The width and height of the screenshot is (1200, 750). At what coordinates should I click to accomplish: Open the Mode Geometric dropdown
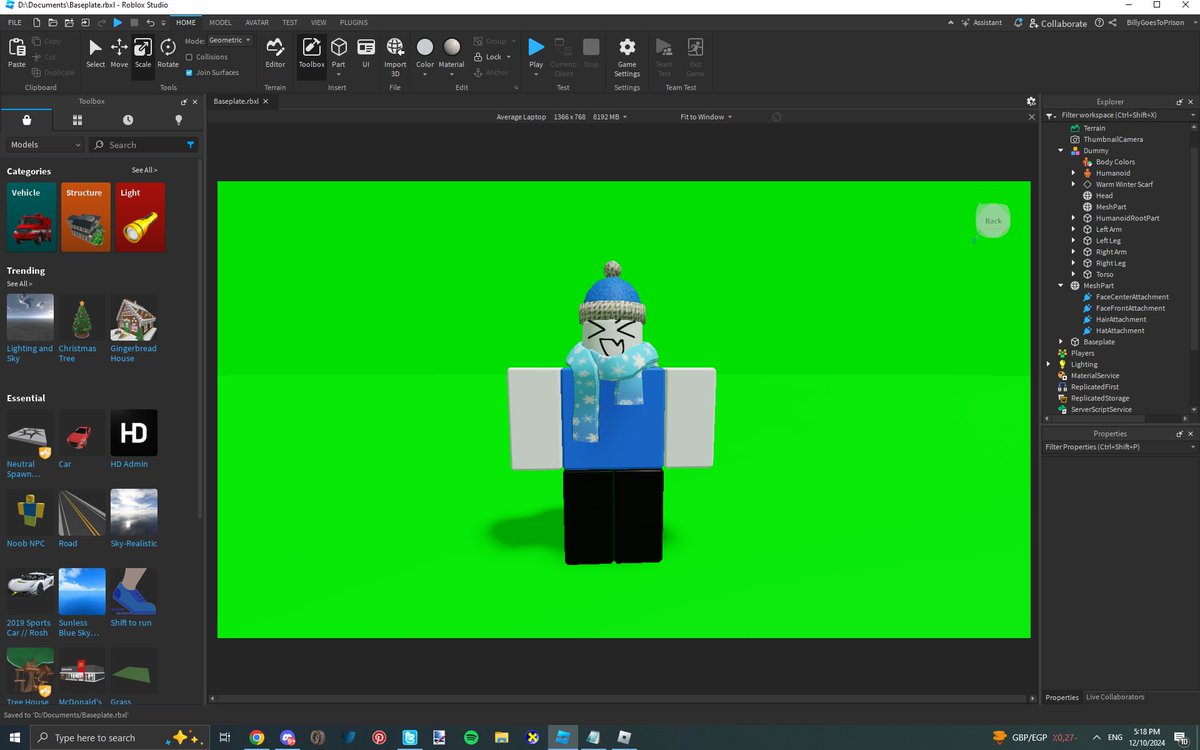[x=231, y=41]
